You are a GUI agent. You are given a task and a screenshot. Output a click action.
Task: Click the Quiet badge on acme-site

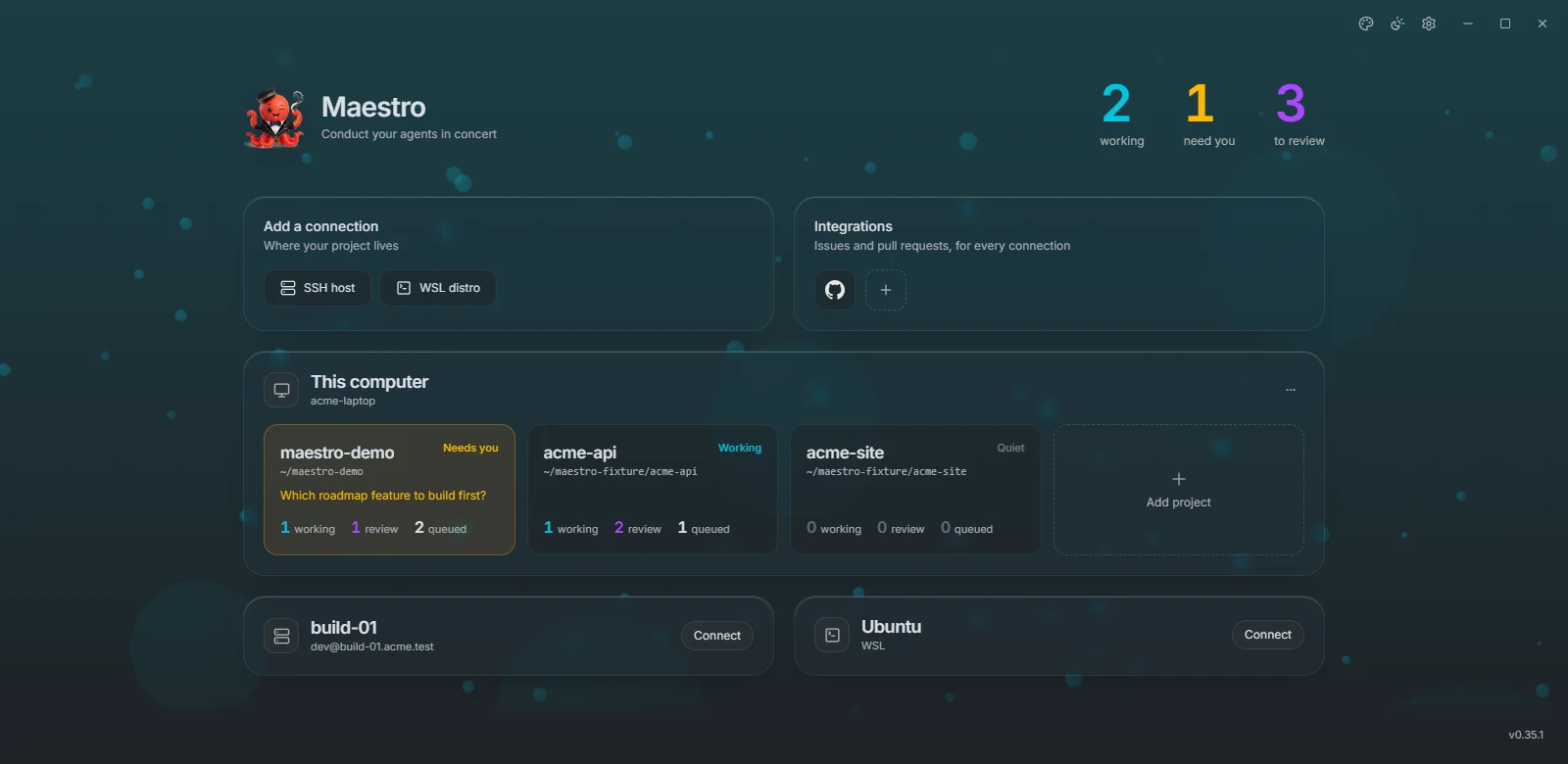pos(1010,448)
